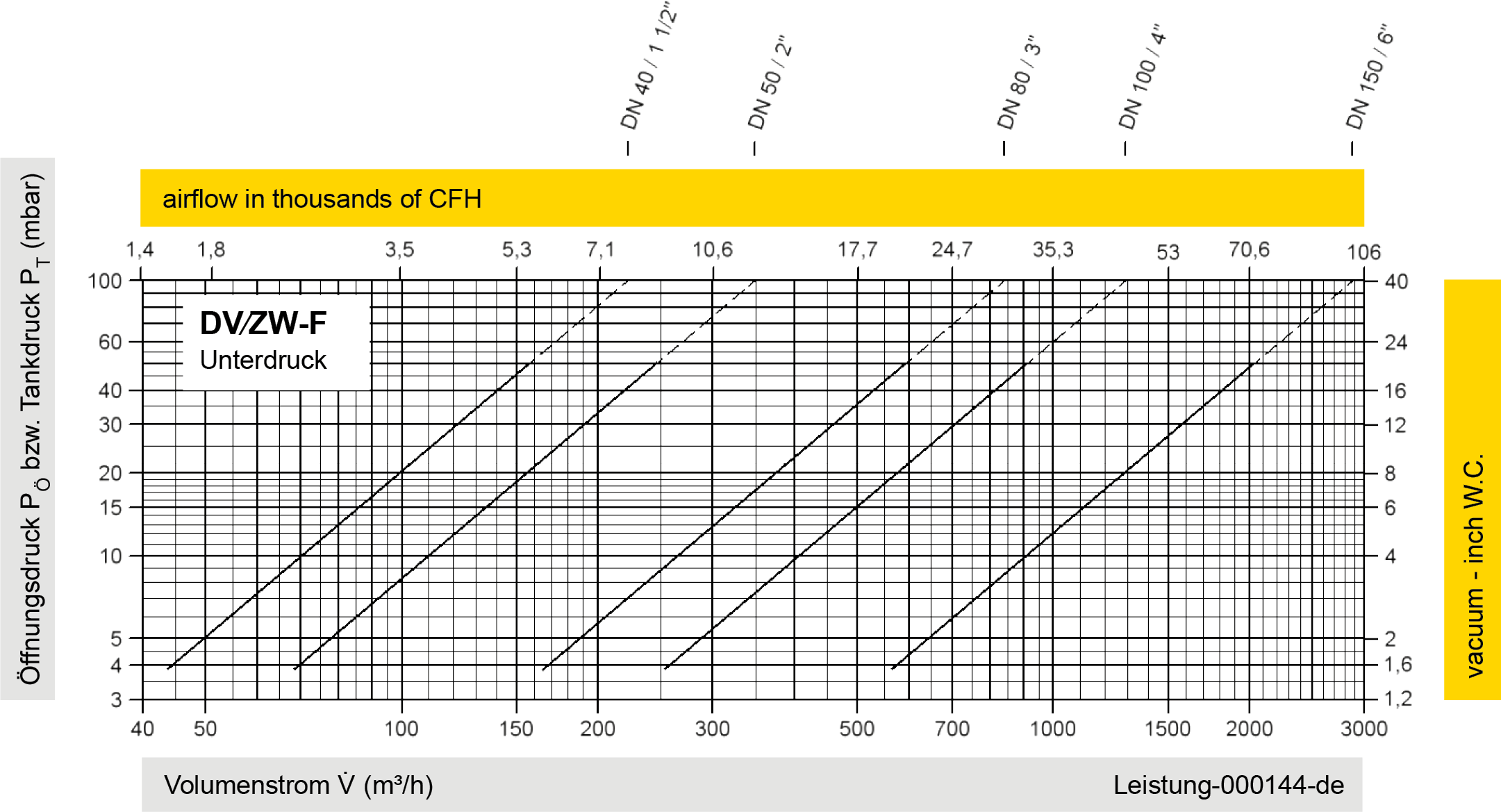Click the DN 80 / 3" curve label

pyautogui.click(x=1019, y=83)
